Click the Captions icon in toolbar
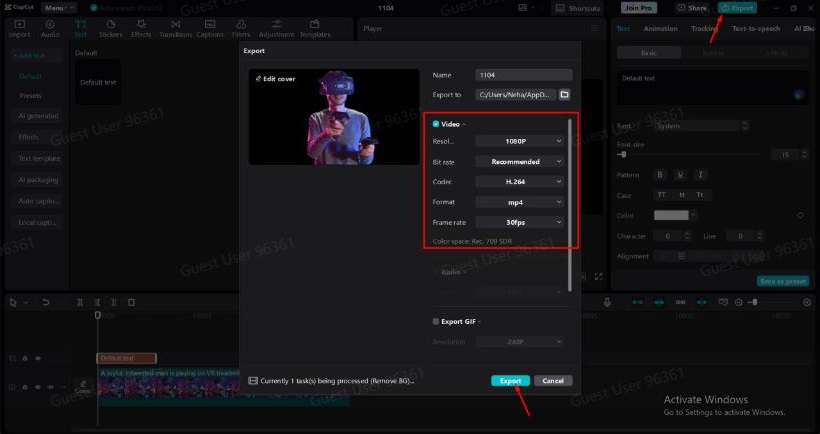820x434 pixels. (x=210, y=28)
